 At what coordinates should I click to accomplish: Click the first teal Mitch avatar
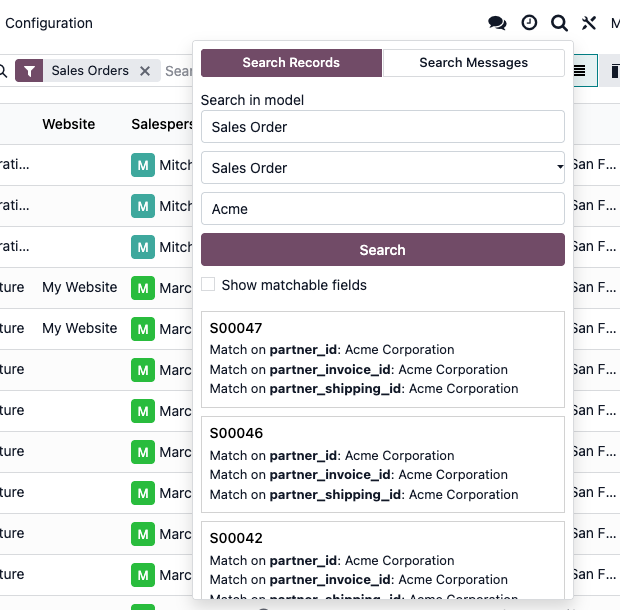(x=143, y=165)
